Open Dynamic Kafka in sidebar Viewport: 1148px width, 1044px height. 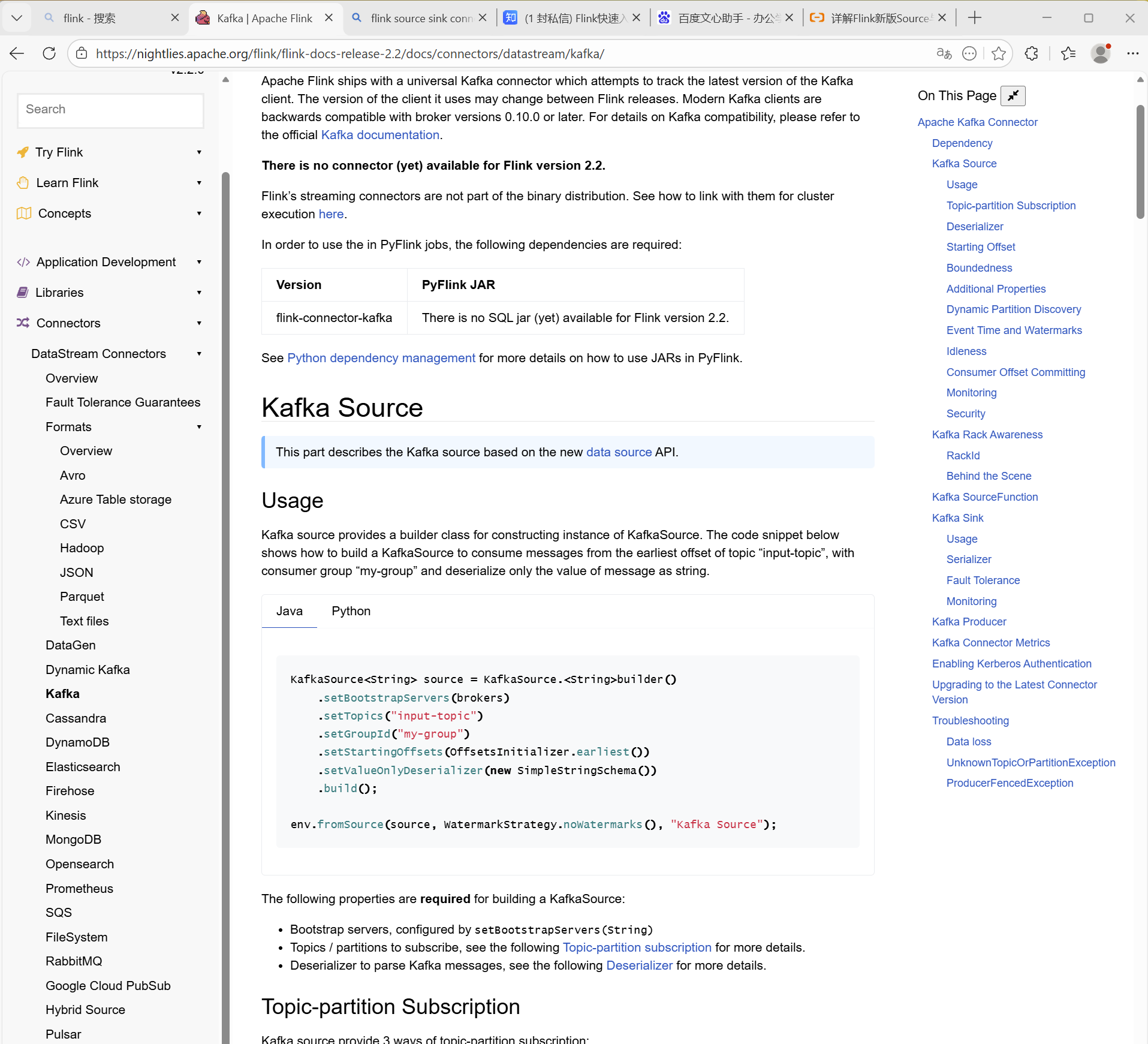88,670
